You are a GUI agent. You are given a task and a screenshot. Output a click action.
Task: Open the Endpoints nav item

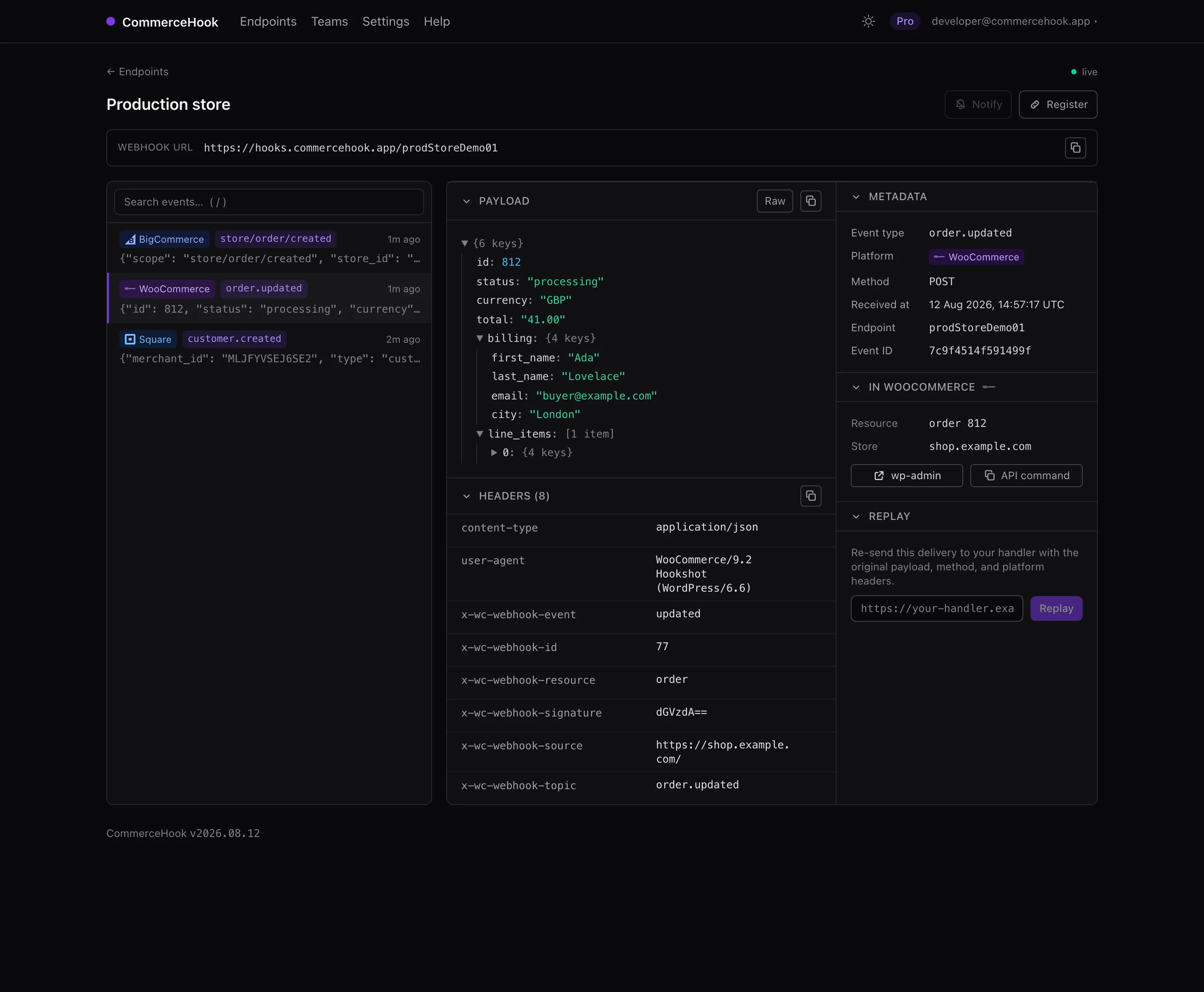268,22
